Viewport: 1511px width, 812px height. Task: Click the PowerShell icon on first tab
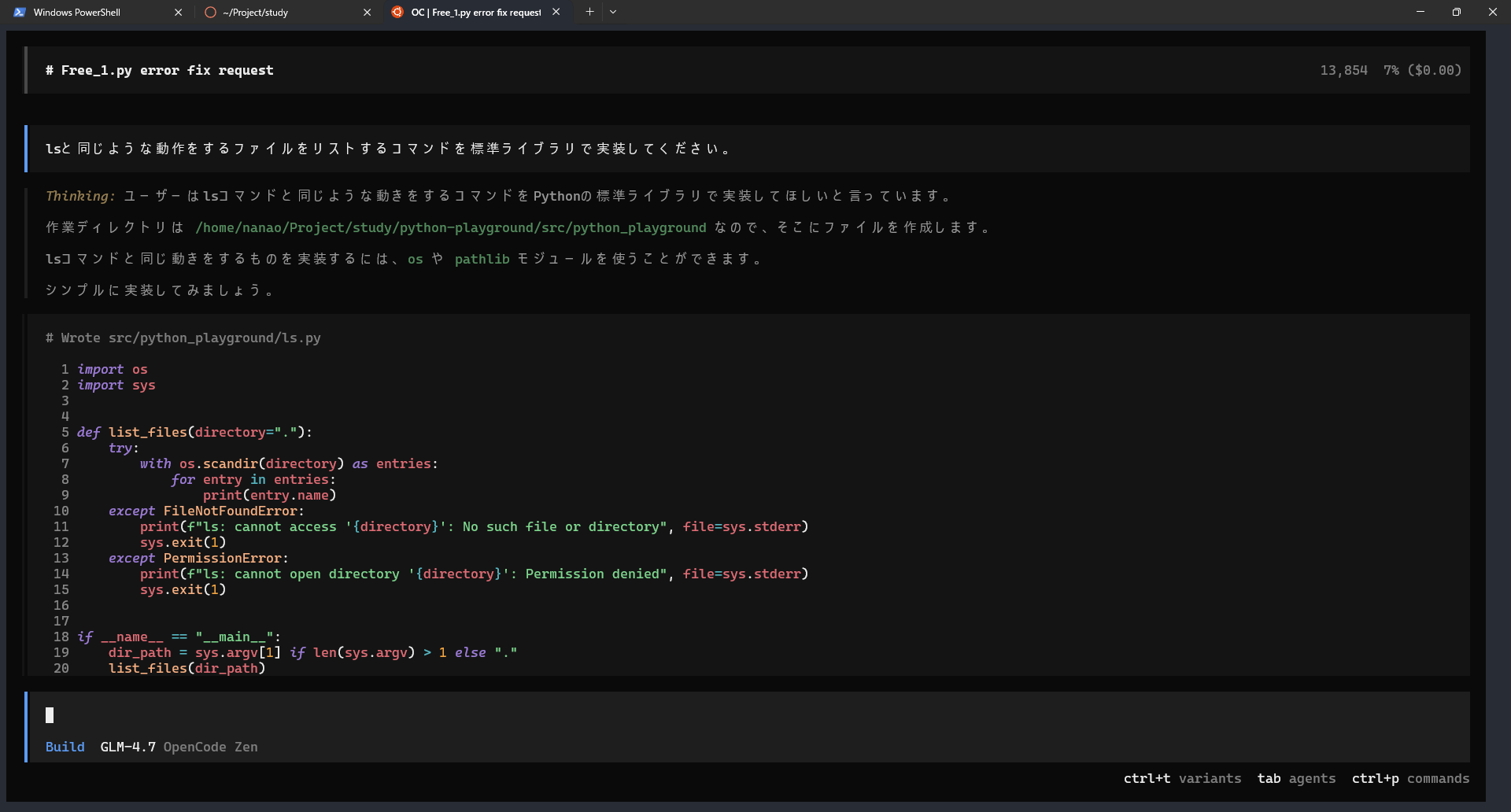click(20, 13)
